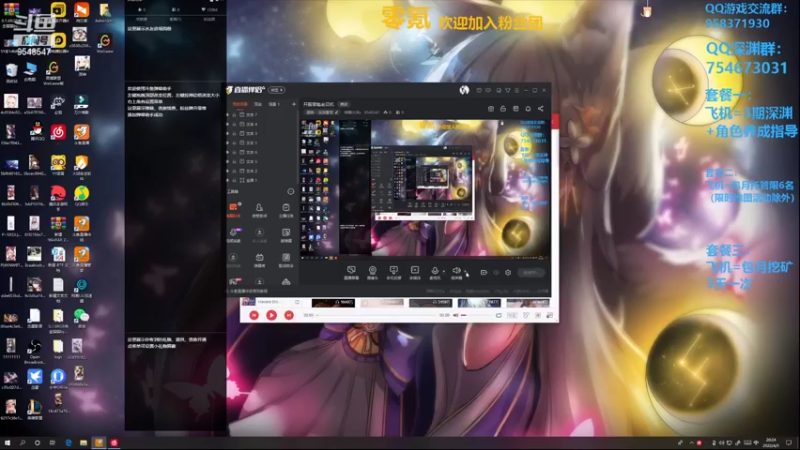Open File Explorer from the taskbar
This screenshot has height=450, width=800.
(83, 442)
